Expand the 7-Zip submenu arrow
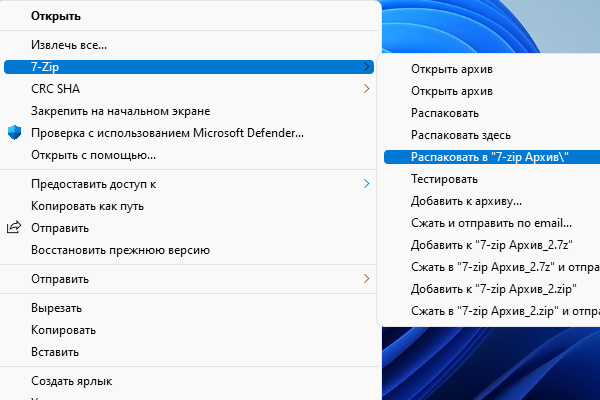600x400 pixels. [x=366, y=67]
